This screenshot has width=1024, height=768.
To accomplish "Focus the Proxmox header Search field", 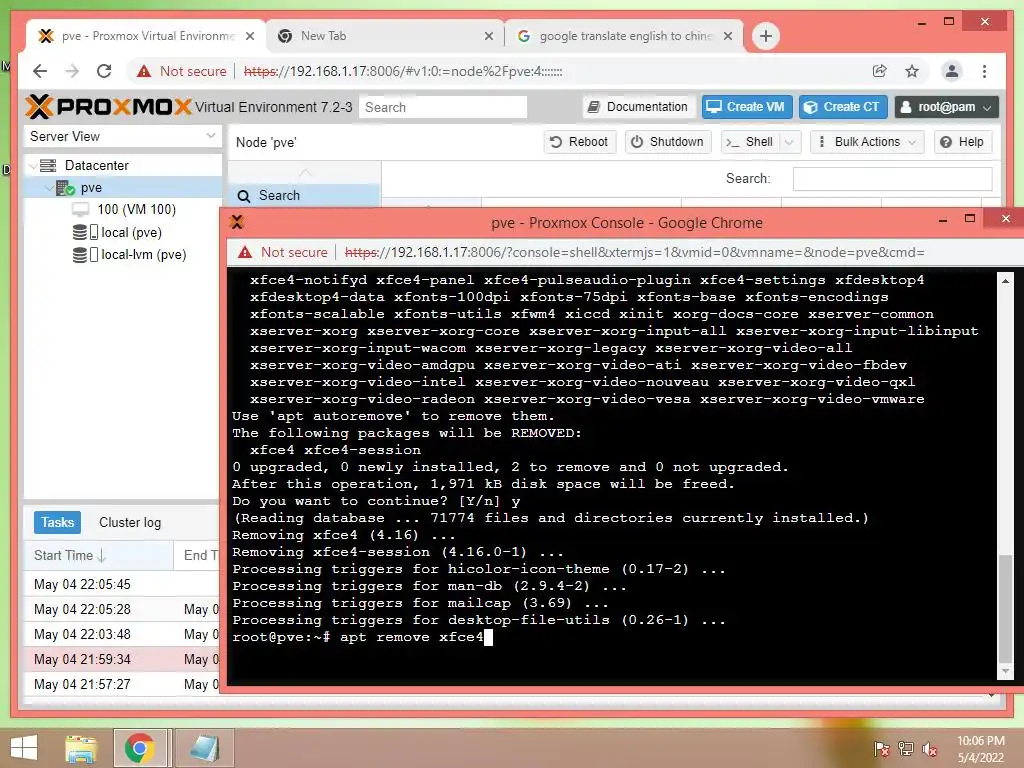I will 443,107.
